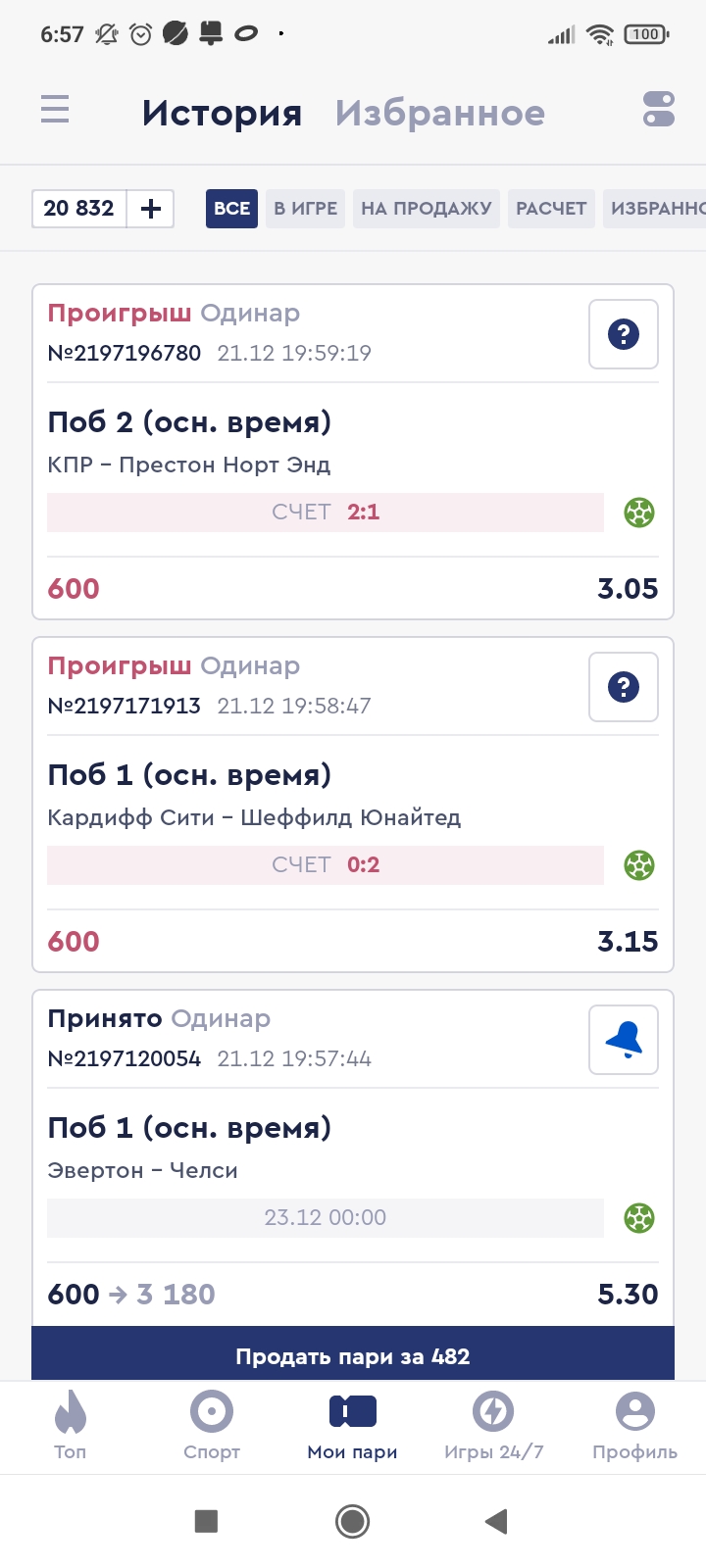Tap the 20 832 balance field
Image resolution: width=706 pixels, height=1568 pixels.
pyautogui.click(x=79, y=209)
